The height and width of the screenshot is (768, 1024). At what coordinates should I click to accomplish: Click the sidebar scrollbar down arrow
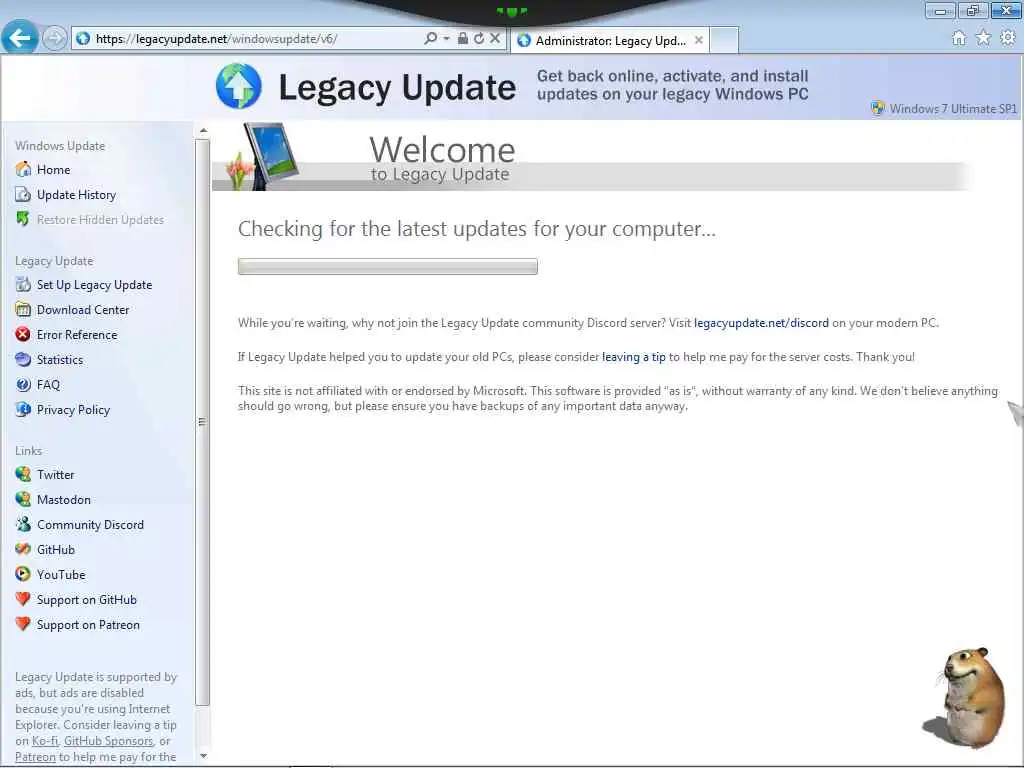point(203,756)
